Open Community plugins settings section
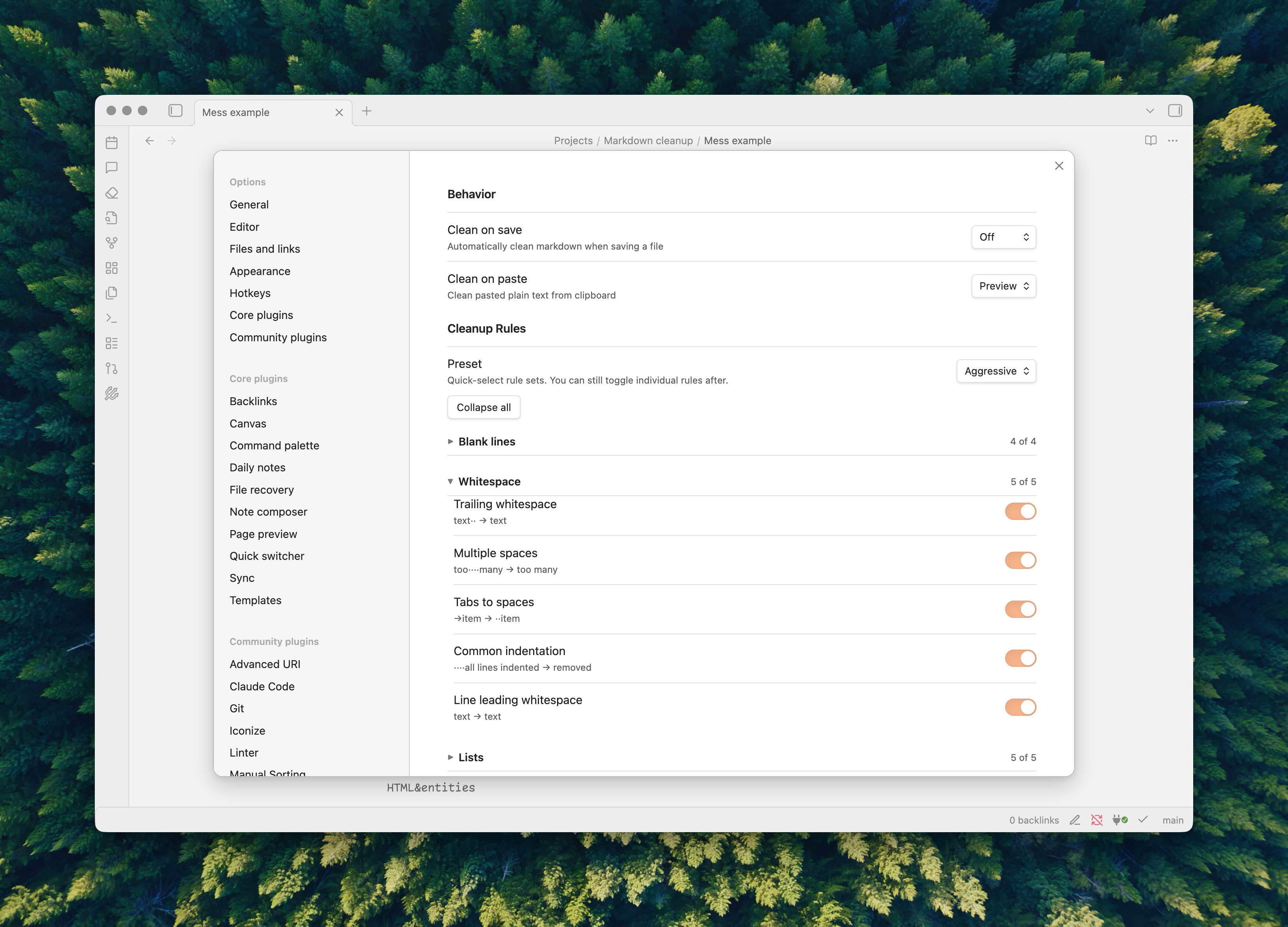Screen dimensions: 1288x927 tap(278, 337)
